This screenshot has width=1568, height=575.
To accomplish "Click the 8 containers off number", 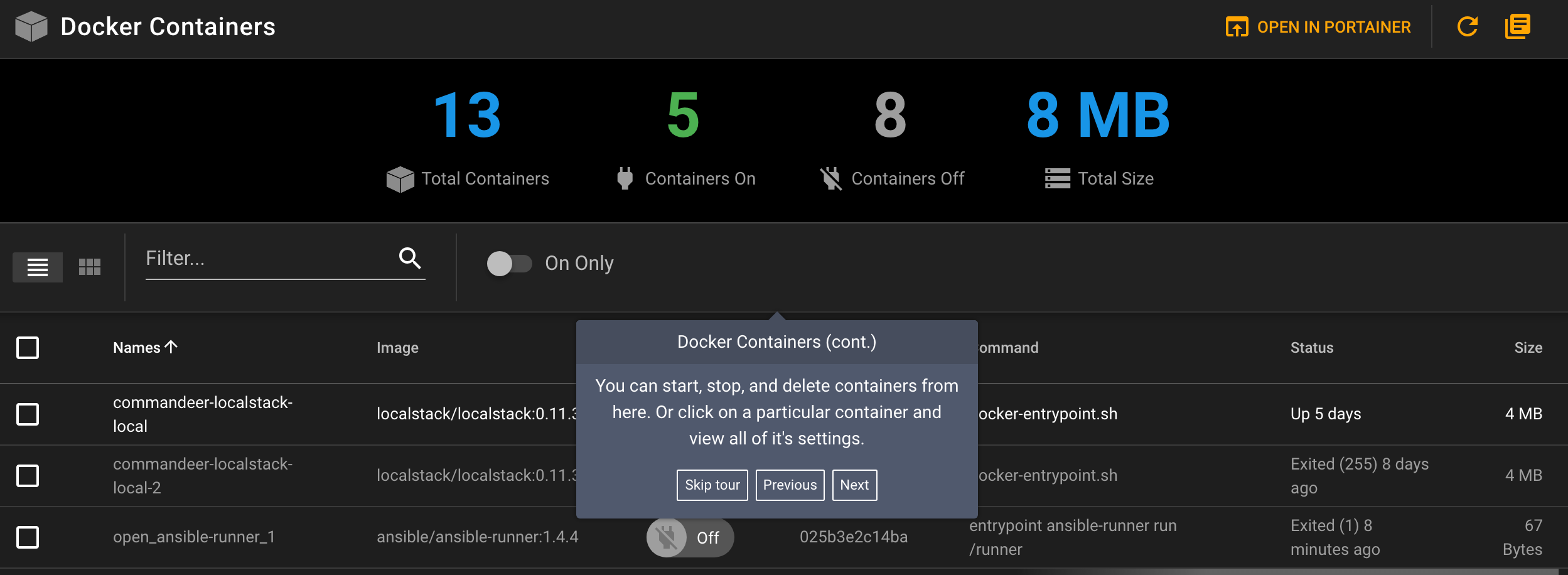I will (890, 115).
